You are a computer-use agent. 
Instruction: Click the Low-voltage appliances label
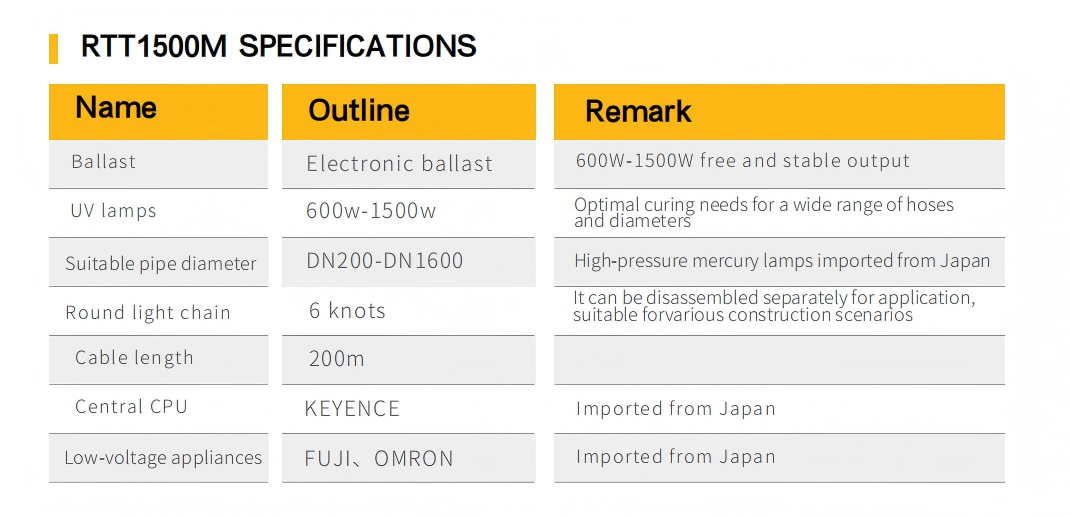[163, 458]
